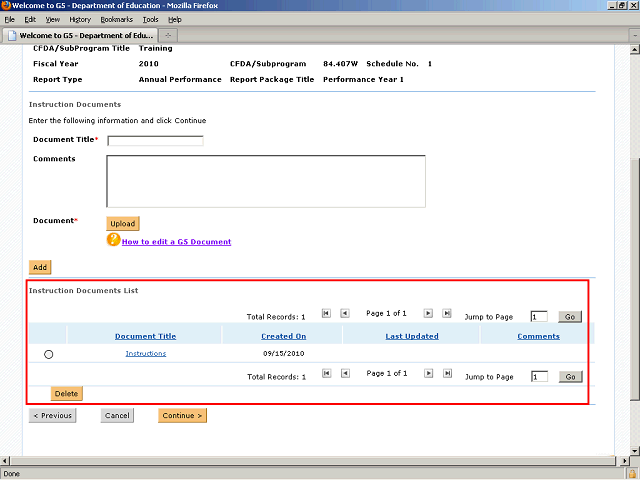Click the top next-page pagination icon
The width and height of the screenshot is (640, 480).
point(428,313)
